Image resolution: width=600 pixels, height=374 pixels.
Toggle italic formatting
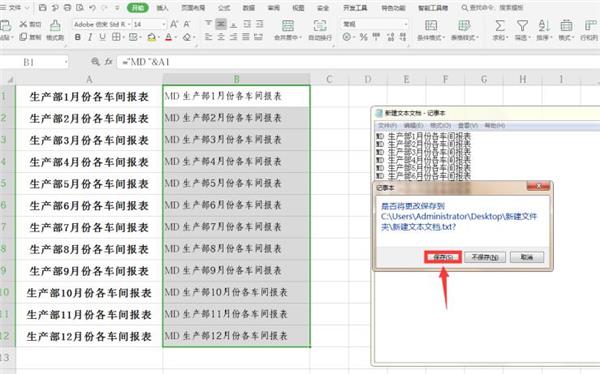[x=90, y=37]
